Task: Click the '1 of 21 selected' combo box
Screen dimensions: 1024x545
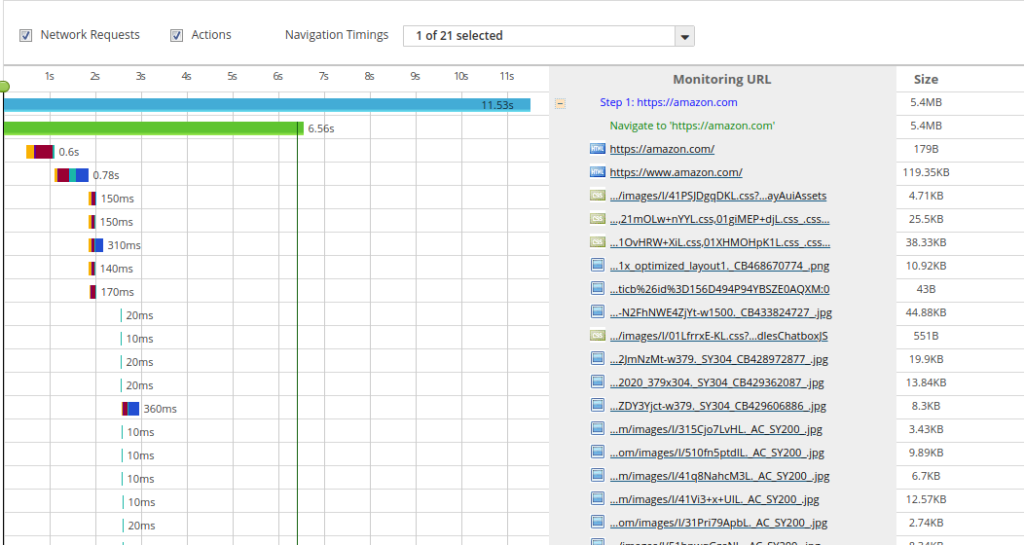Action: pos(538,36)
